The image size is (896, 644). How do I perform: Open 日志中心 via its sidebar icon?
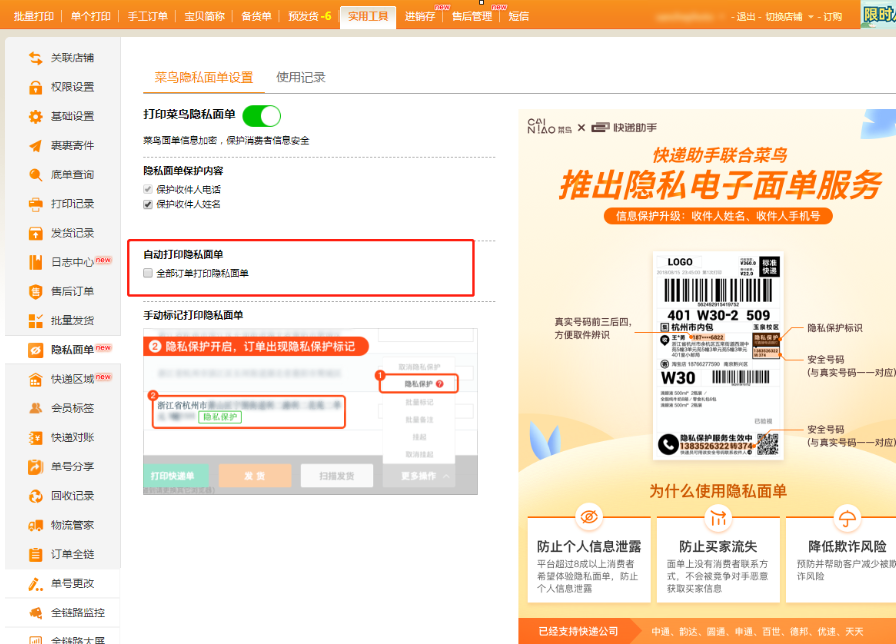tap(35, 262)
